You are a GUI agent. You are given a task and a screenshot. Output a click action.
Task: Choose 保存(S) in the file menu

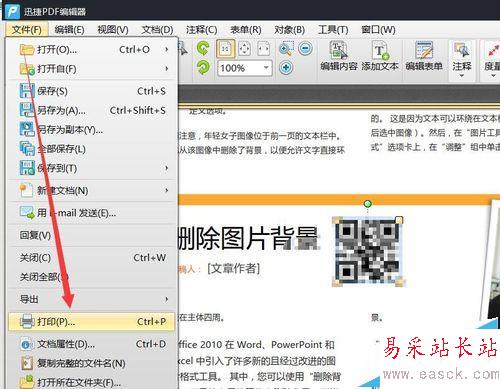[91, 91]
